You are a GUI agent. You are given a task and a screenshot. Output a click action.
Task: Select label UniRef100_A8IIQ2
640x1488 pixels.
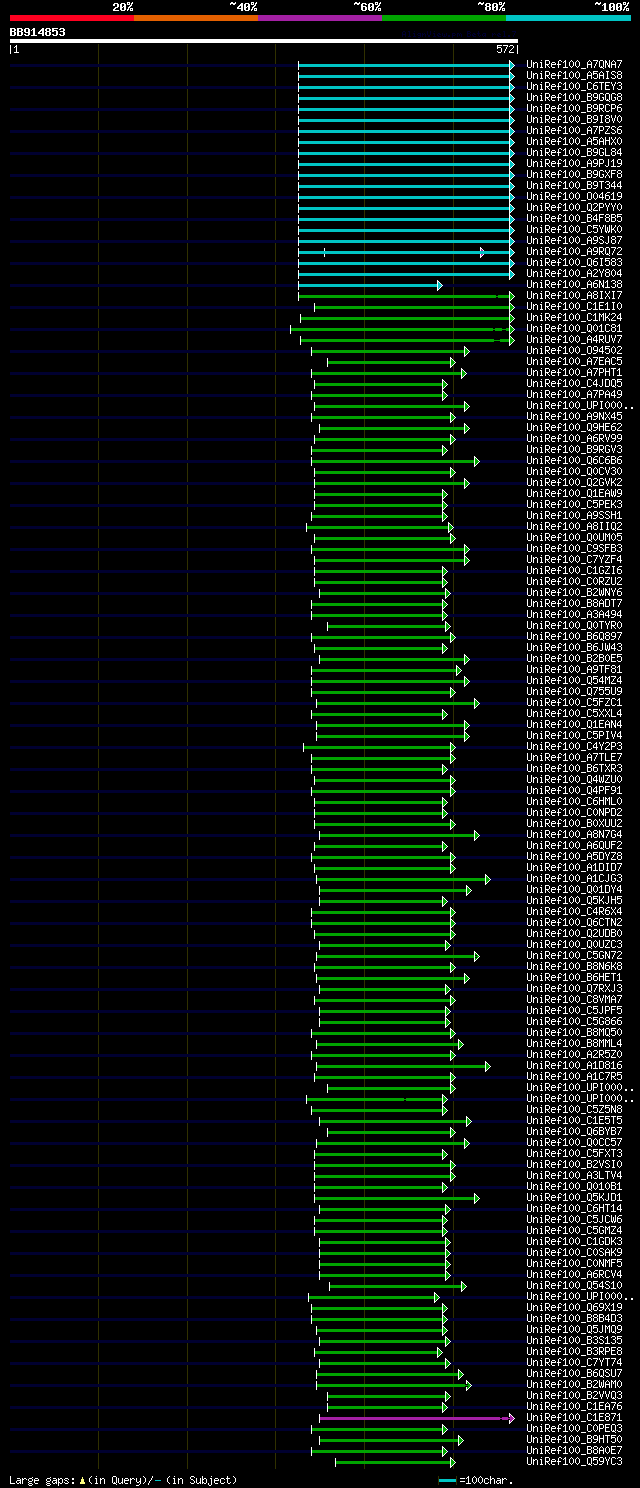click(x=574, y=527)
